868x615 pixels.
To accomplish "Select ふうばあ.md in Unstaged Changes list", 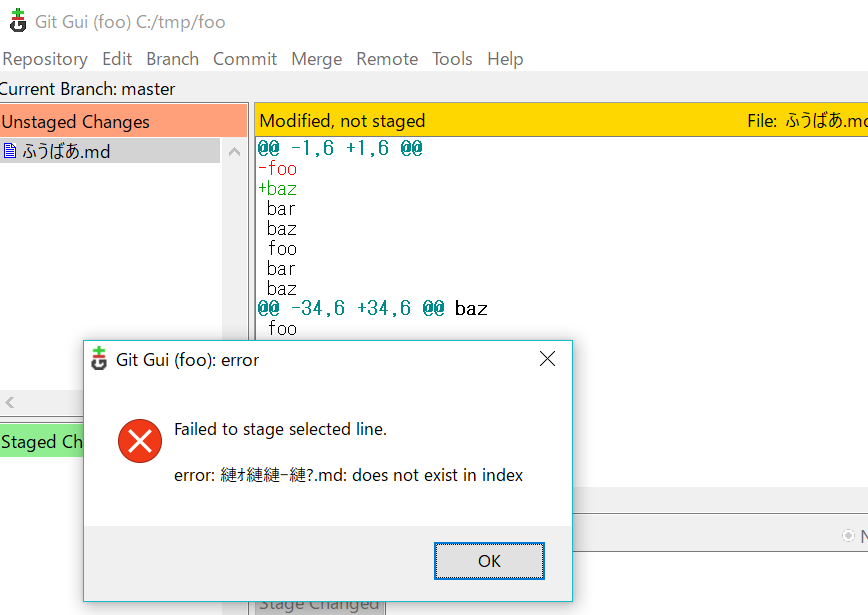I will [x=110, y=151].
